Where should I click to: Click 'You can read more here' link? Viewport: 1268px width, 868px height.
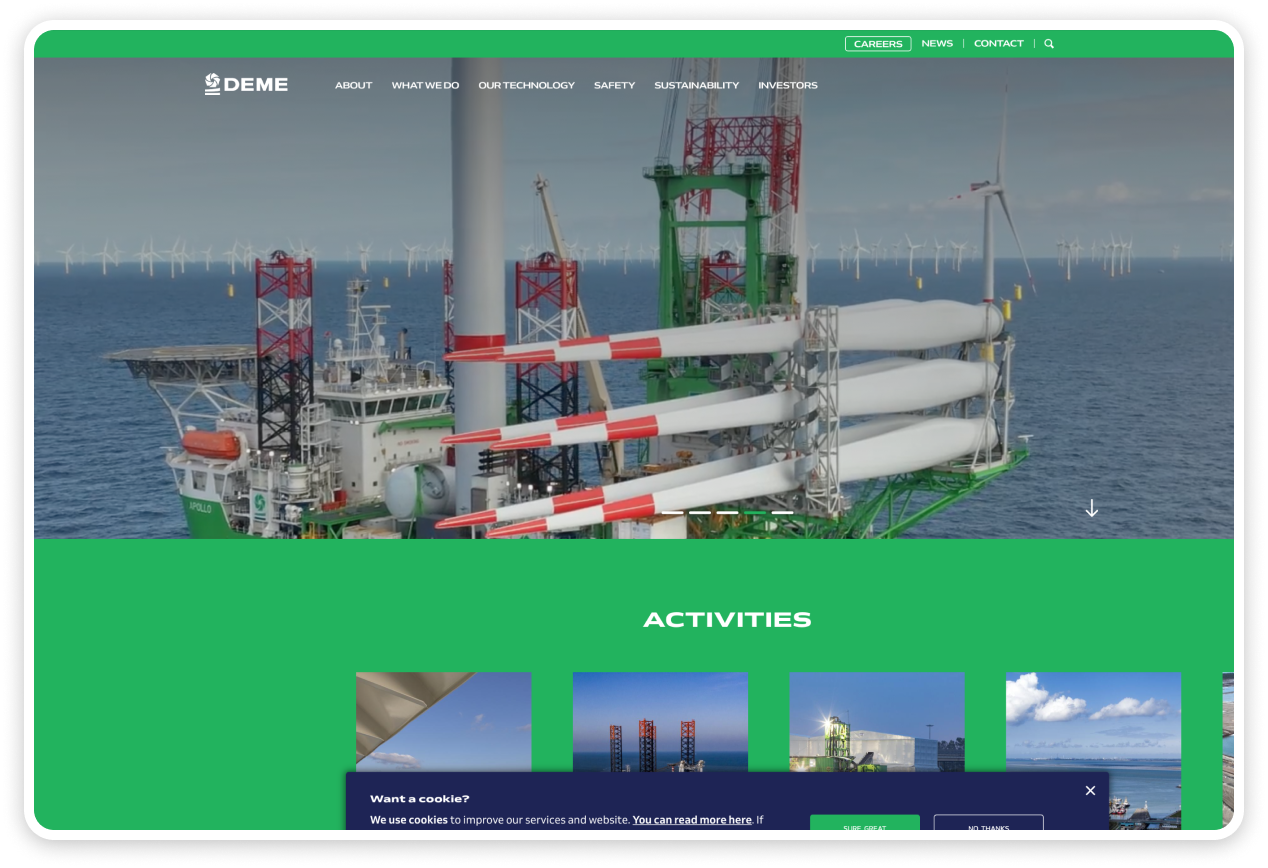[691, 820]
